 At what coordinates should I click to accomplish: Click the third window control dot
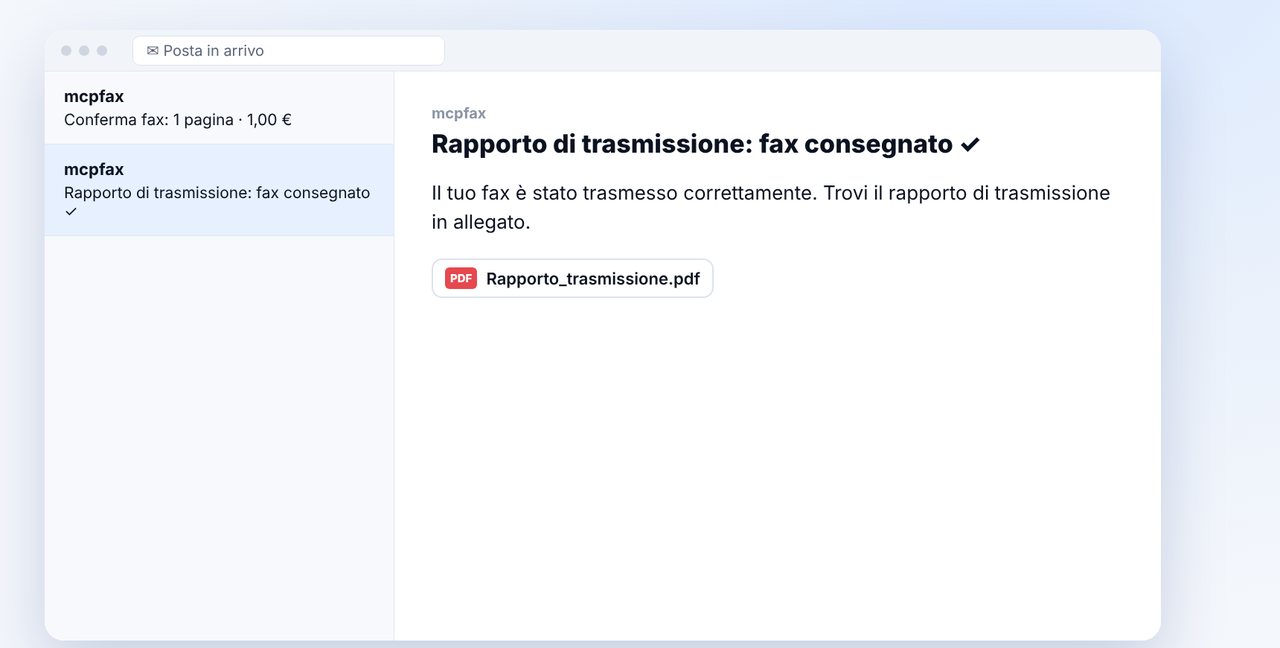coord(102,50)
